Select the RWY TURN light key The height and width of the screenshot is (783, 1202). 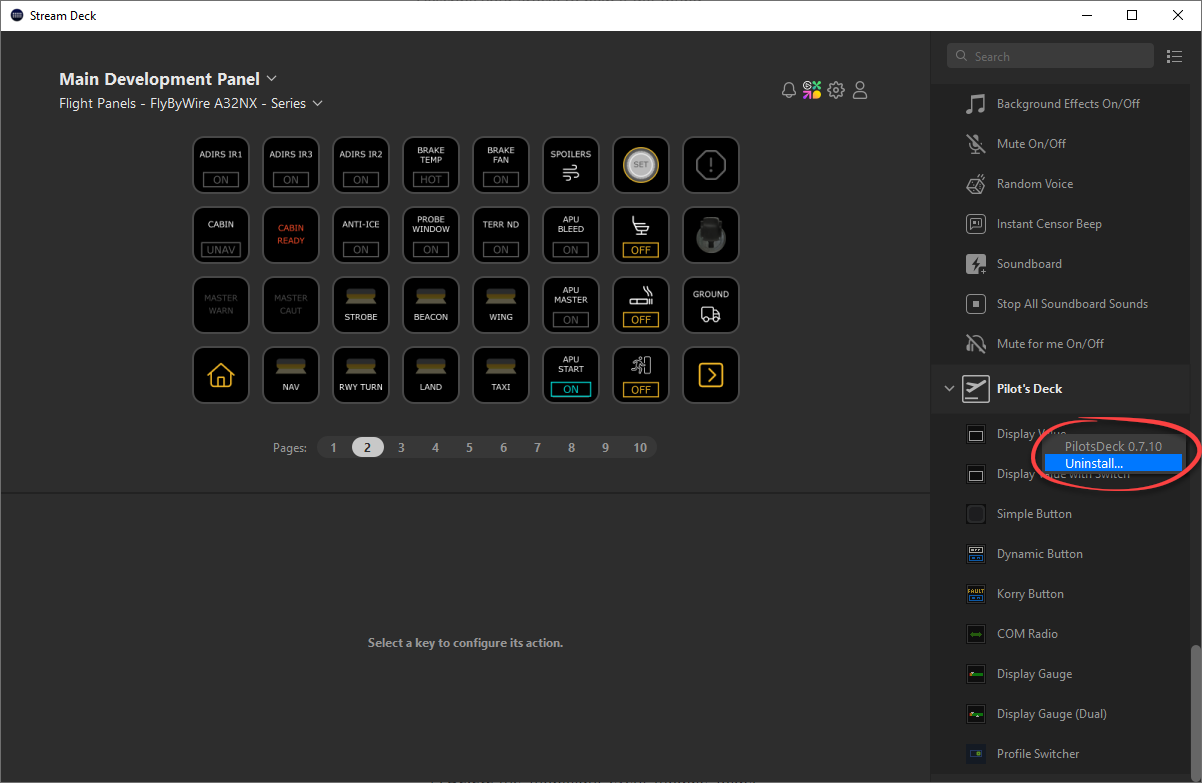point(361,375)
